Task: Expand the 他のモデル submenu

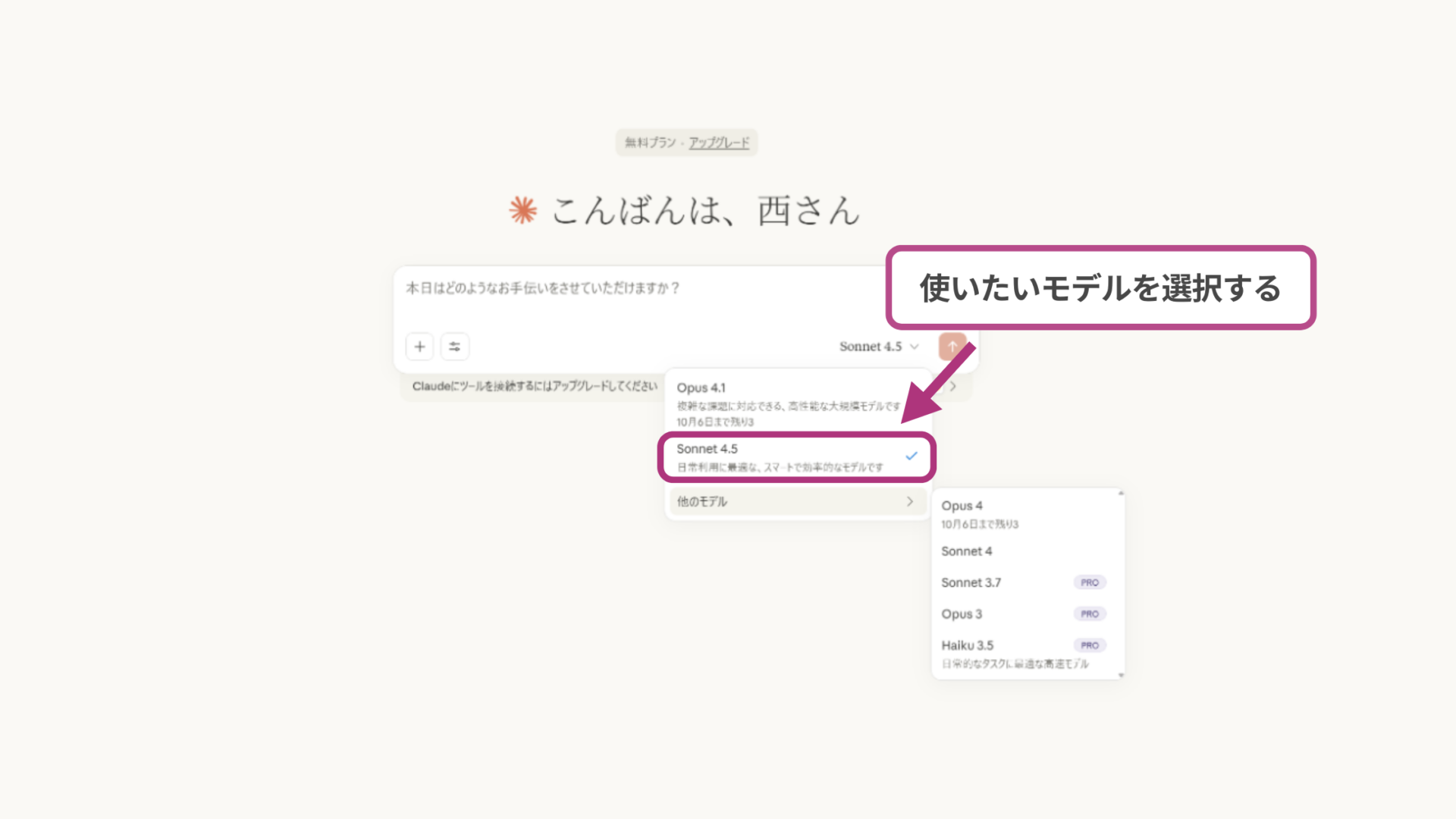Action: pos(797,501)
